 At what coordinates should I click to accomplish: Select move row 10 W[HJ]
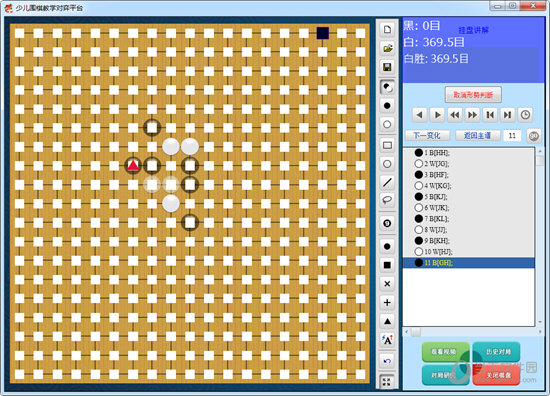tap(469, 251)
